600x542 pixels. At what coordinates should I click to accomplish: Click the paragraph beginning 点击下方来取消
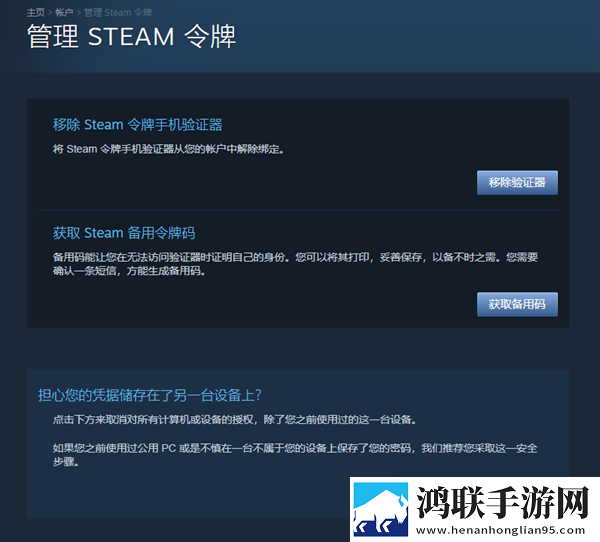point(234,420)
